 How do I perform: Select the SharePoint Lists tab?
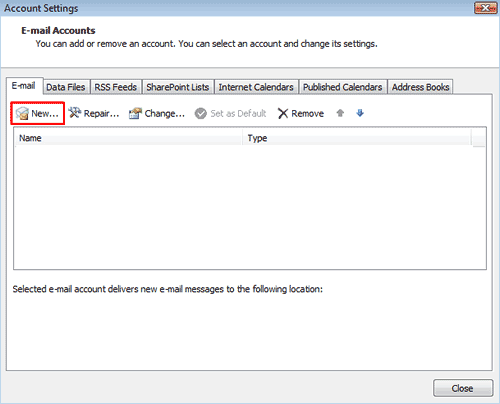point(178,87)
